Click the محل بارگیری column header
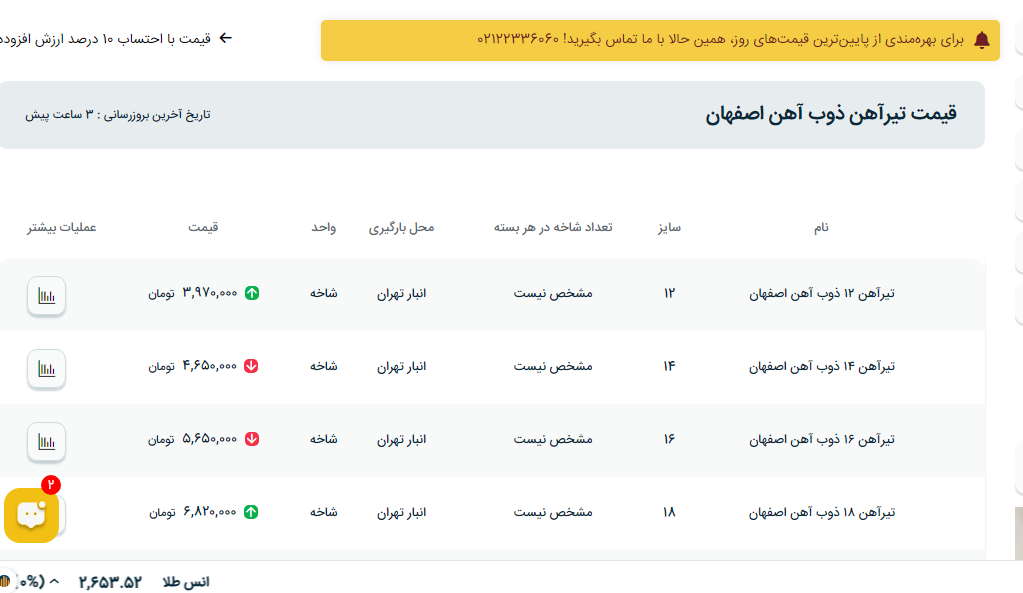The height and width of the screenshot is (593, 1023). coord(401,228)
